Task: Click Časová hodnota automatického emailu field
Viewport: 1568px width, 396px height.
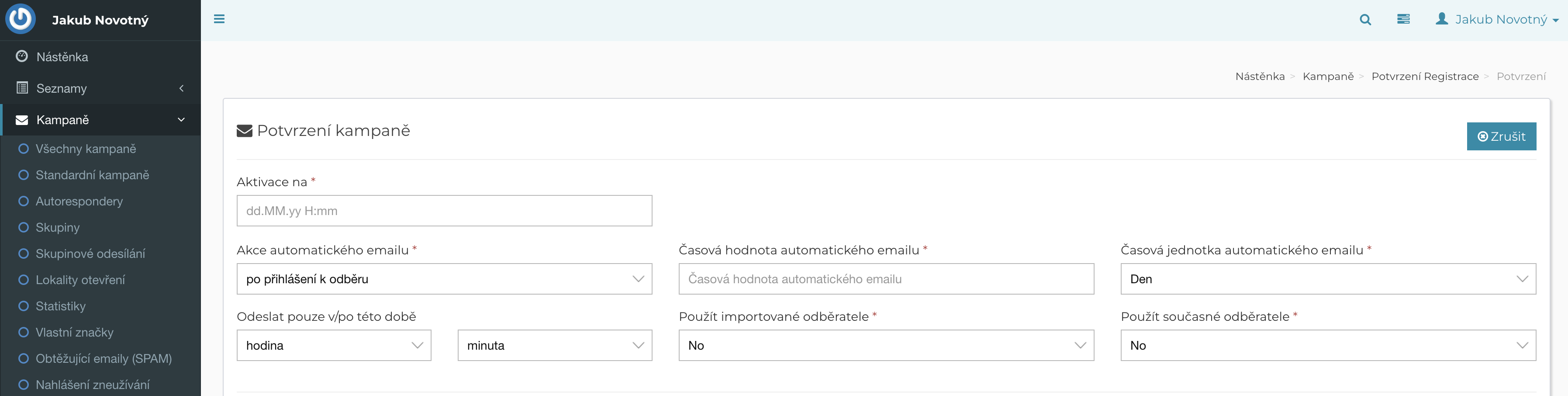Action: click(886, 279)
